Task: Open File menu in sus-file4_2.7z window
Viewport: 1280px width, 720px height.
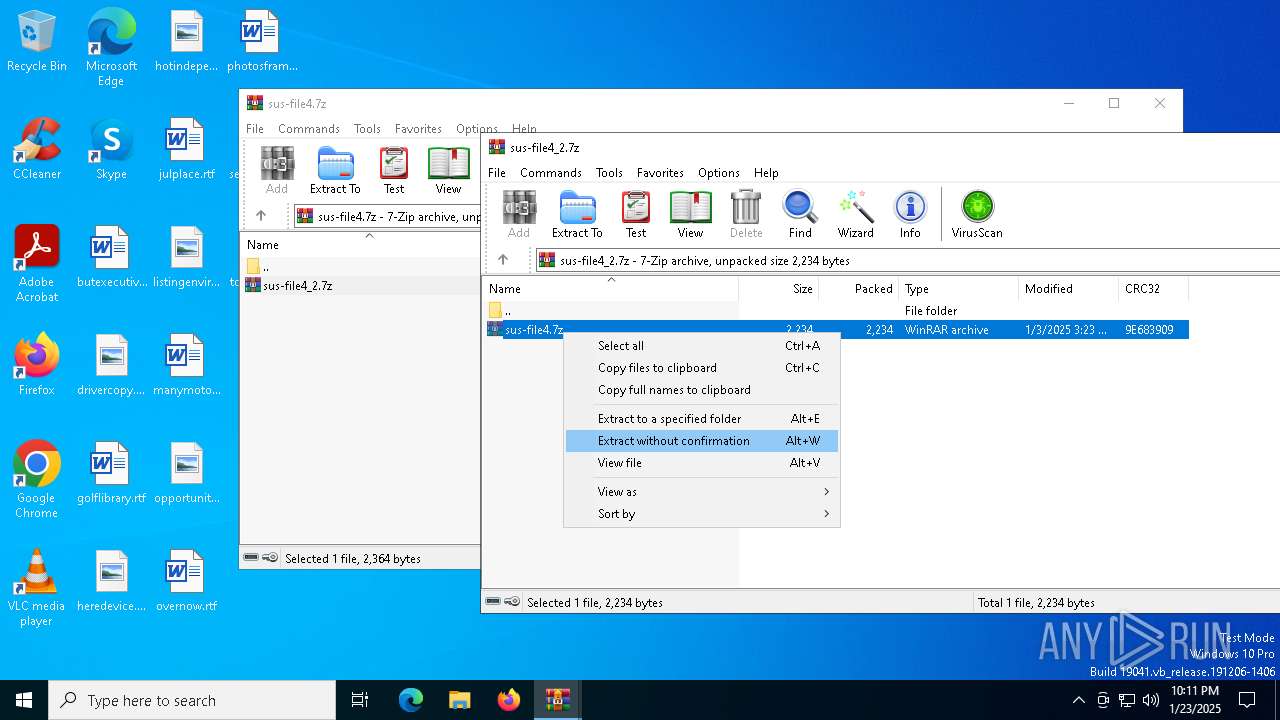Action: click(x=497, y=173)
